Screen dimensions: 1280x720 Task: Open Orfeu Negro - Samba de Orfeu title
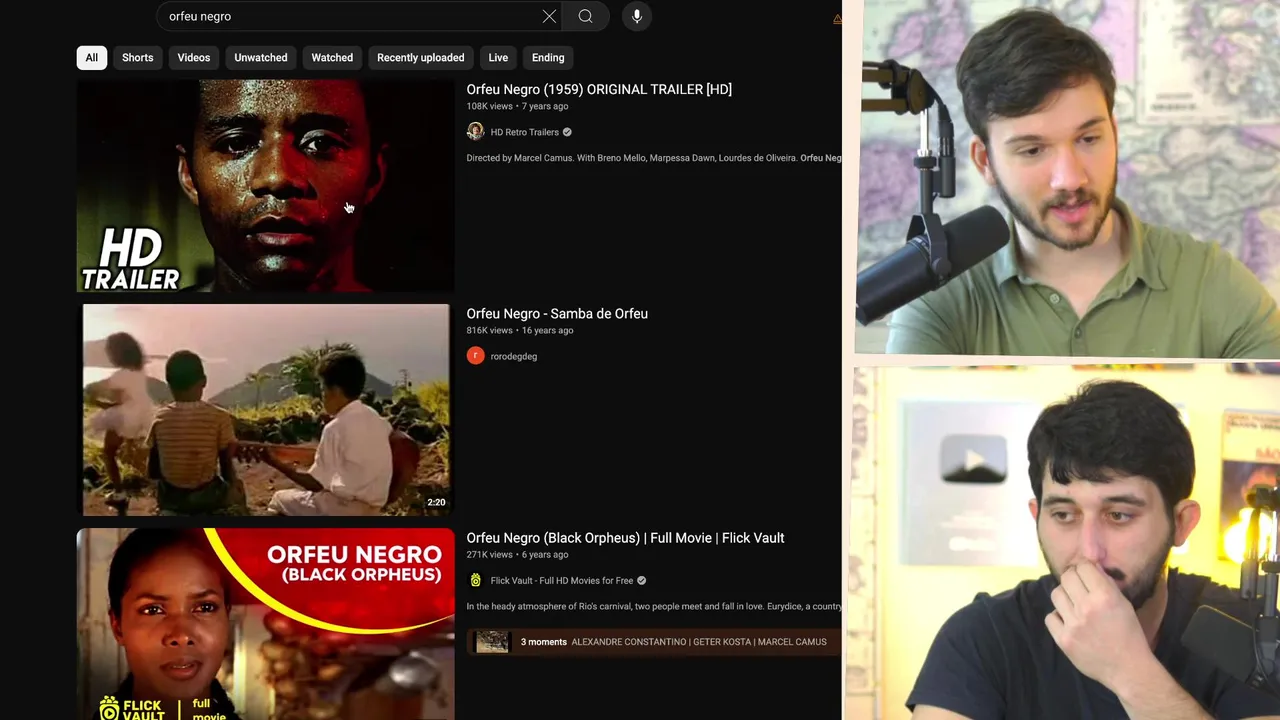point(557,314)
